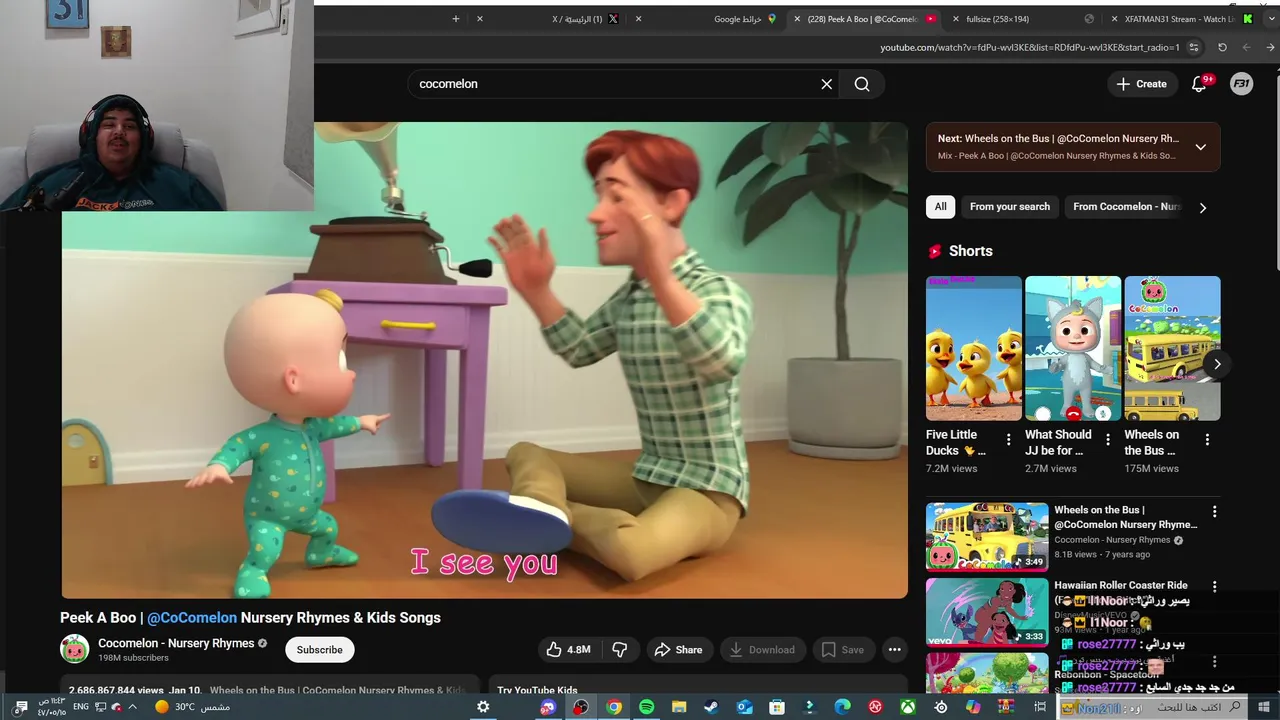Open weather widget showing 30°C

point(192,707)
